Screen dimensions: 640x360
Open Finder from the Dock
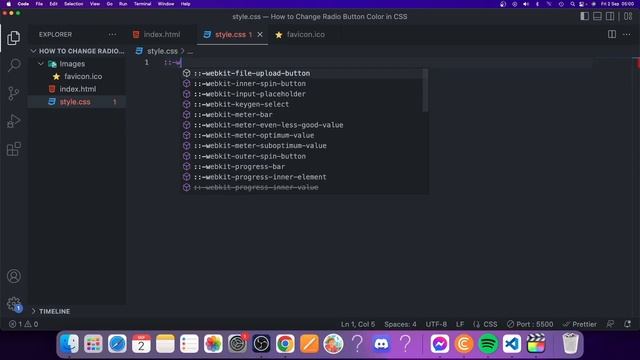click(x=69, y=344)
